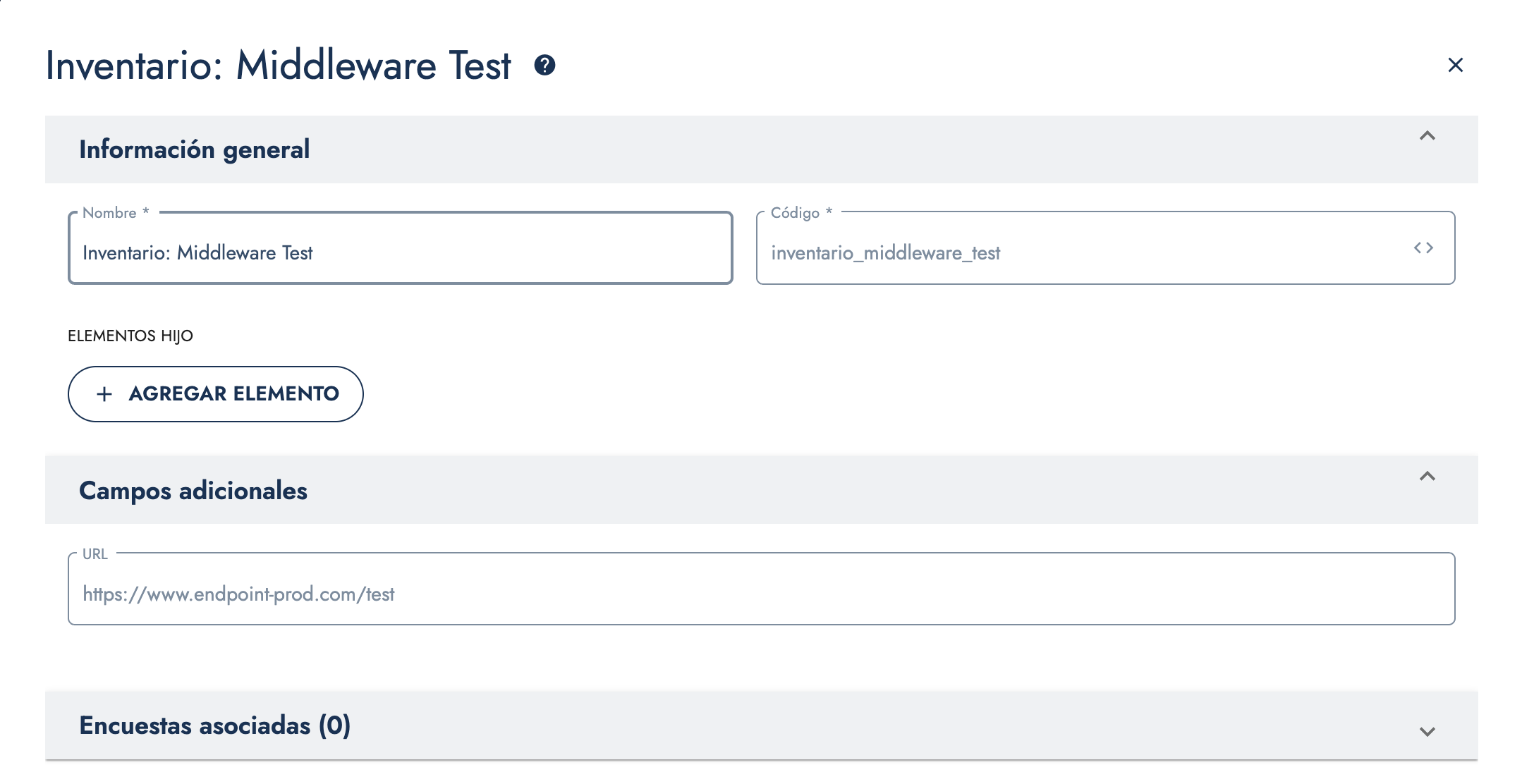The height and width of the screenshot is (784, 1522).
Task: Click the URL field label
Action: pos(95,554)
